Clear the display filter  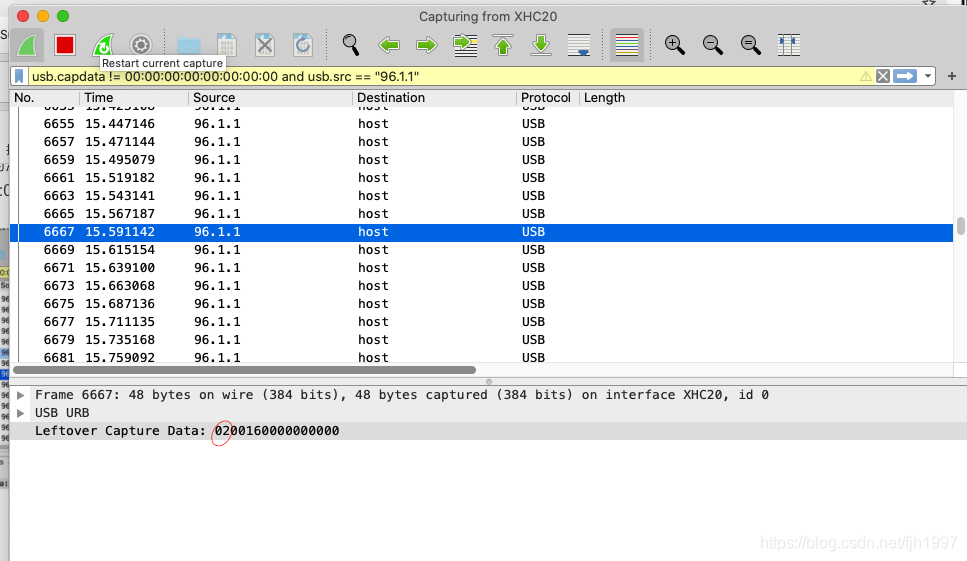click(883, 76)
